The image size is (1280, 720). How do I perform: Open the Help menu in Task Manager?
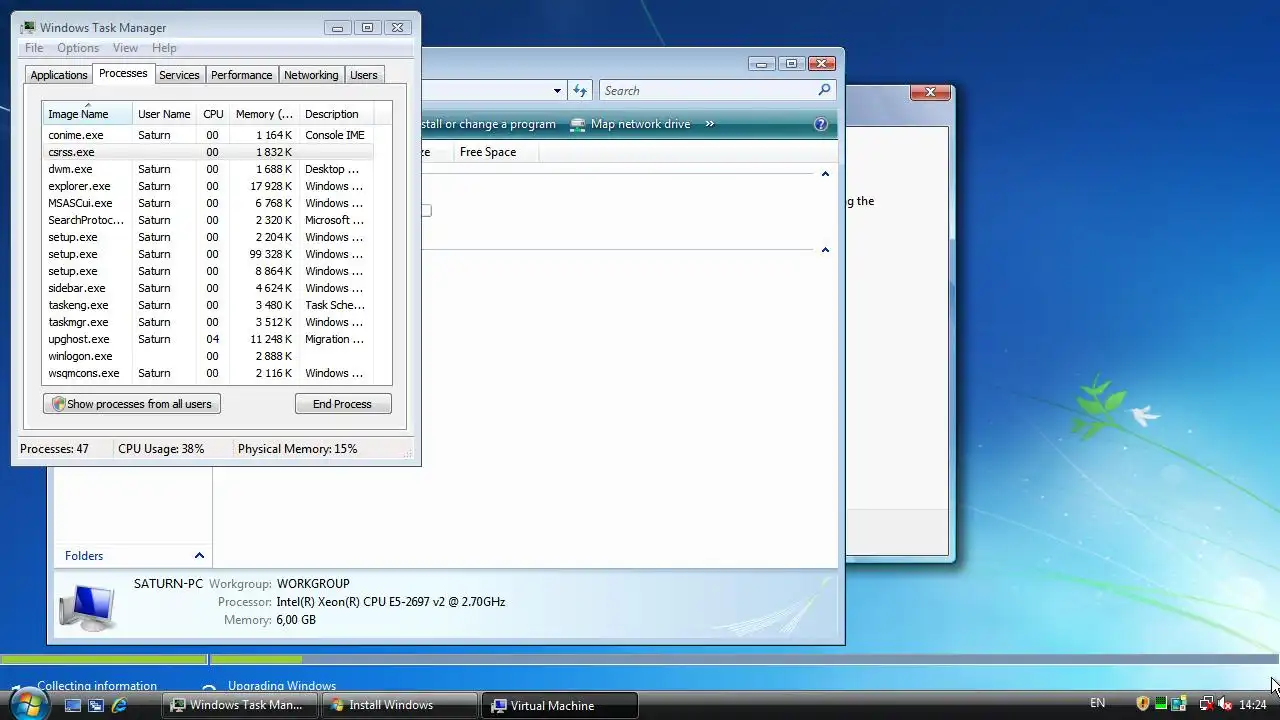164,48
